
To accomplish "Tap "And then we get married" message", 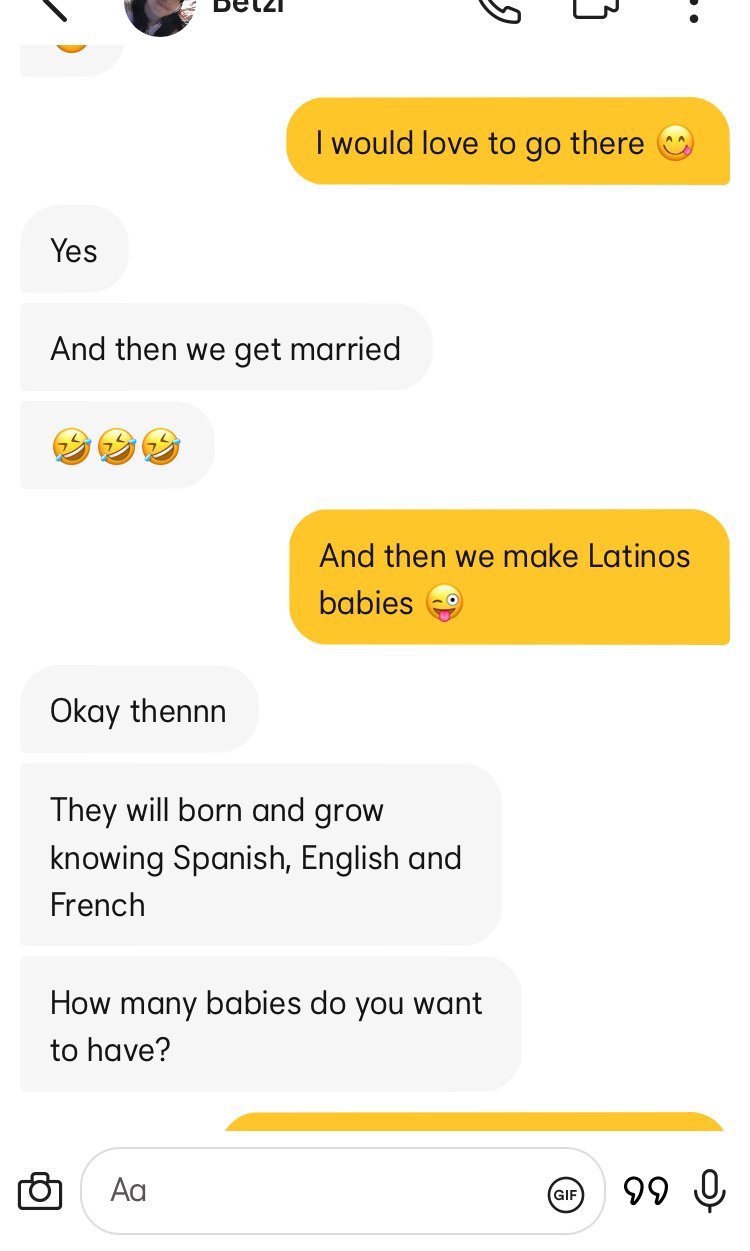I will [x=226, y=347].
